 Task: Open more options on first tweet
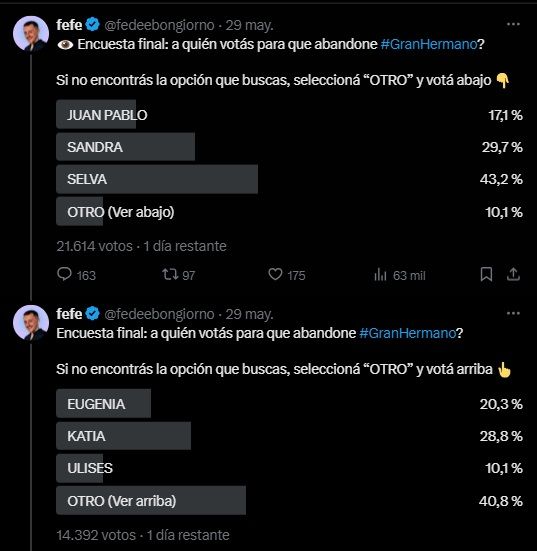coord(513,24)
